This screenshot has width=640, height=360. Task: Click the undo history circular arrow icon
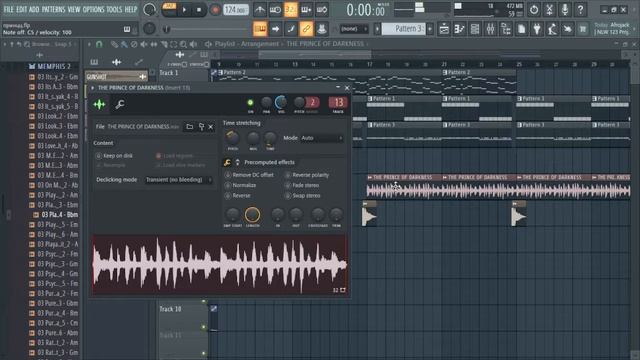pyautogui.click(x=533, y=9)
